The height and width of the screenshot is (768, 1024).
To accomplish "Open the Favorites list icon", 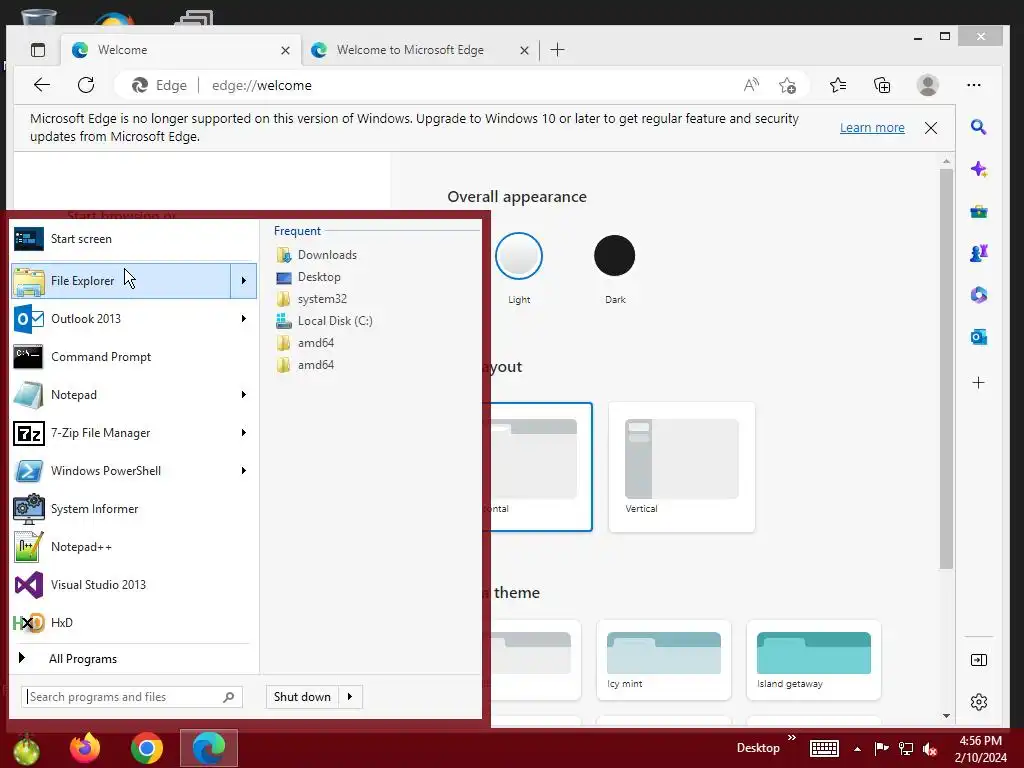I will coord(838,85).
